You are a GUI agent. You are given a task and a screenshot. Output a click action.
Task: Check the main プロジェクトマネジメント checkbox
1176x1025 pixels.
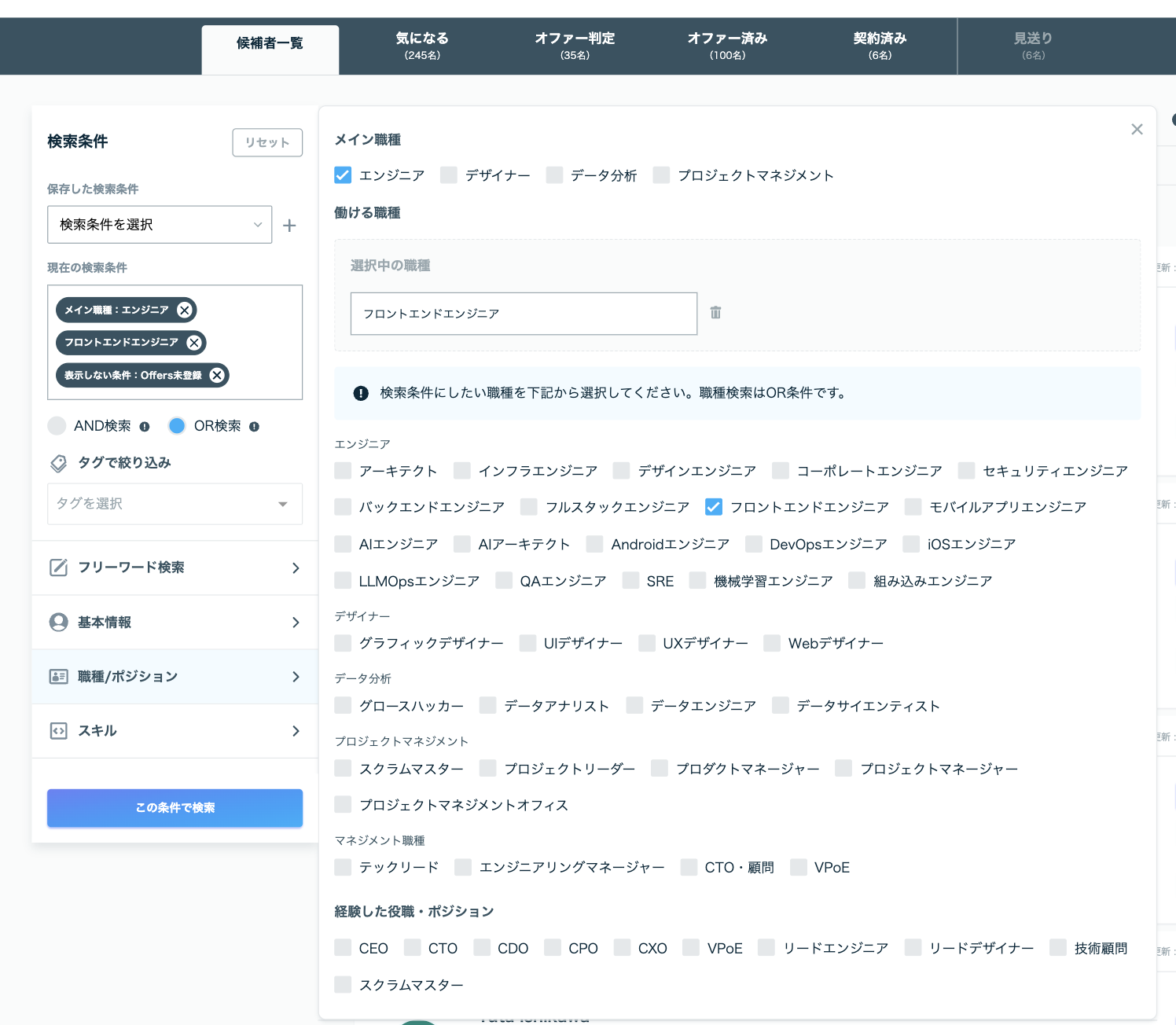click(662, 175)
